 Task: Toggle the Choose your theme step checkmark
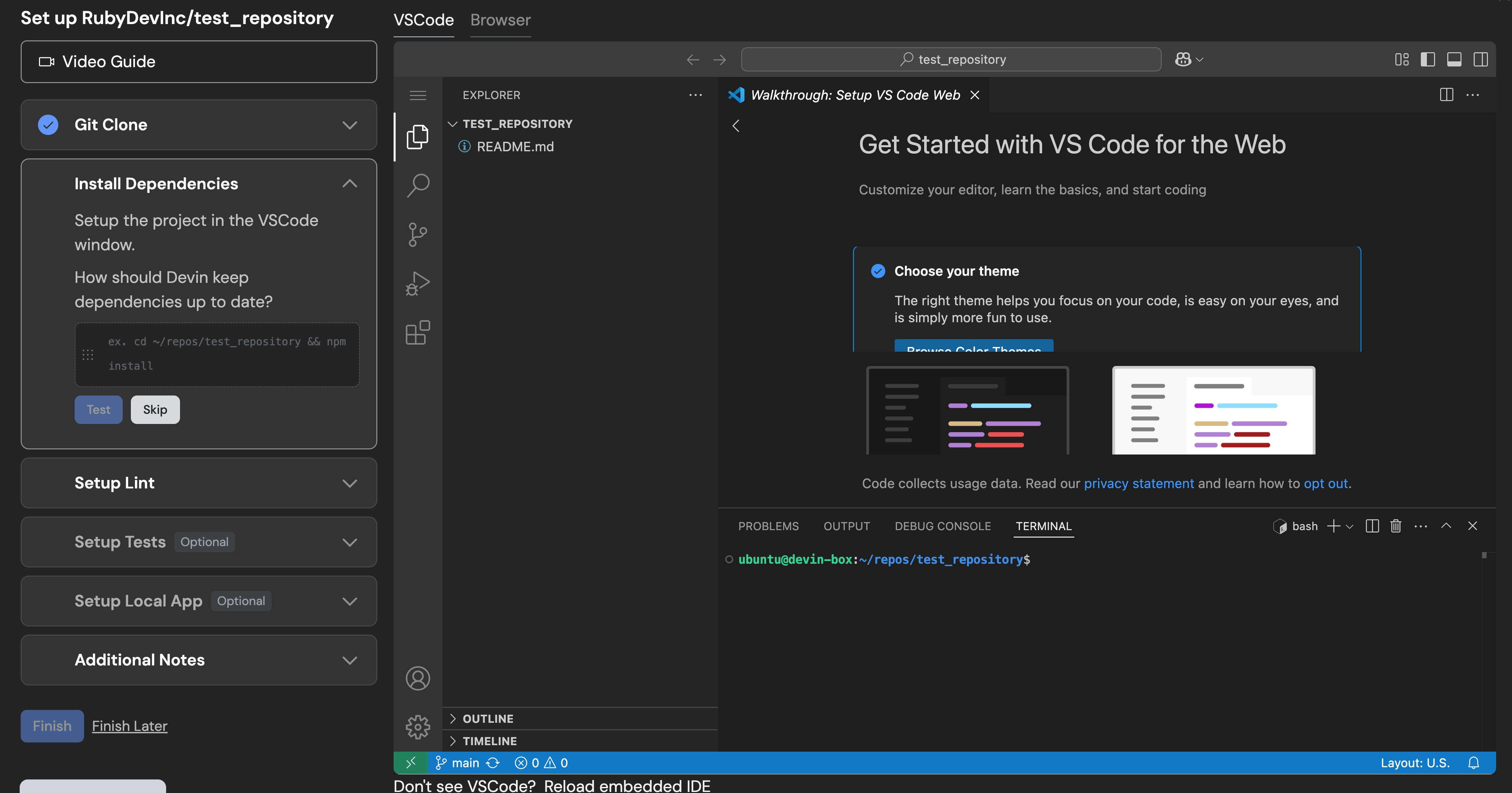(x=878, y=271)
